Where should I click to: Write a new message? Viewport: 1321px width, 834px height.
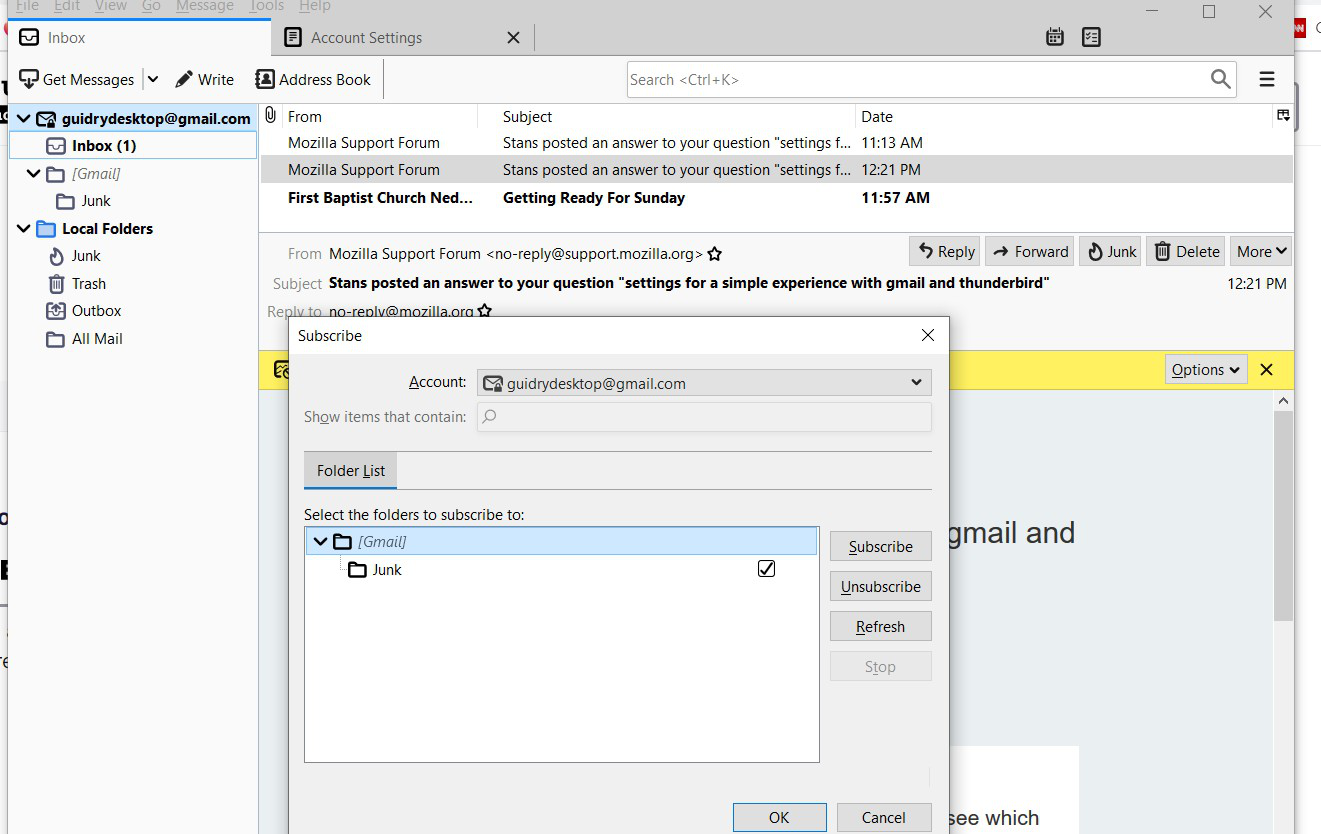204,79
